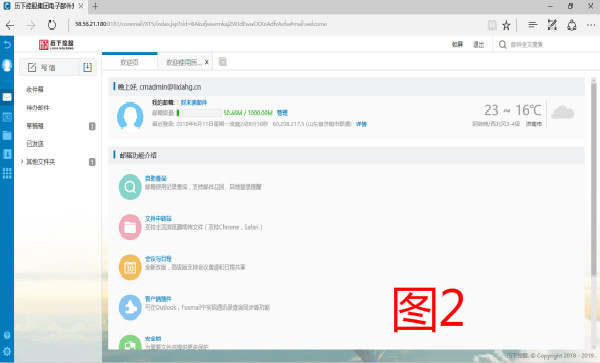Open the calendar icon in blue sidebar
The height and width of the screenshot is (363, 600).
7,117
